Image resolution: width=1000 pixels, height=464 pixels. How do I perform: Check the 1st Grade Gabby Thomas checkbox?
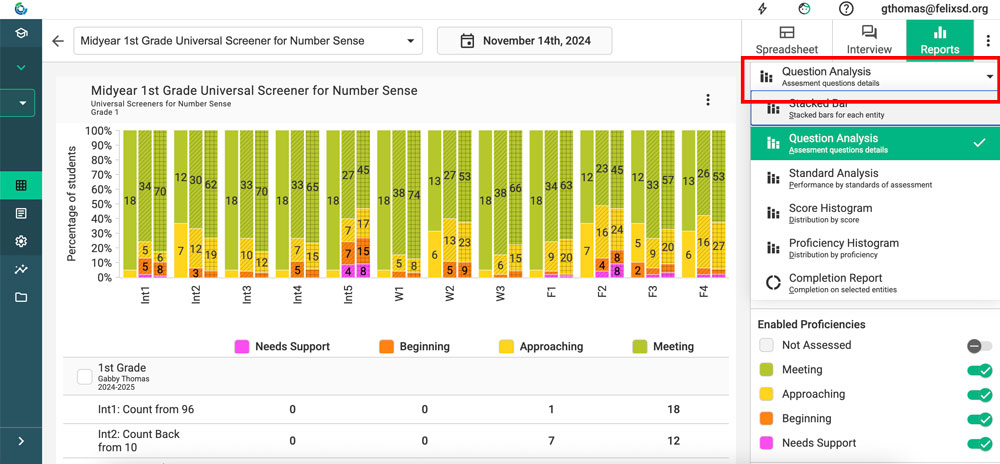click(85, 377)
